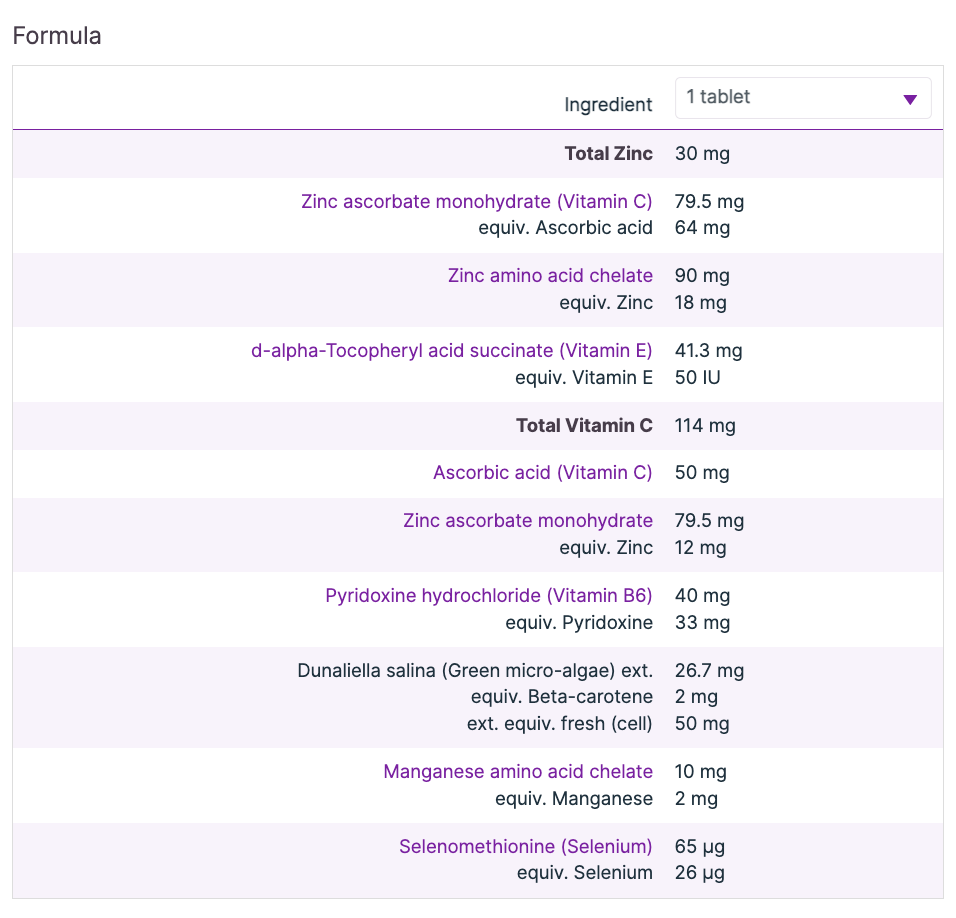Click the 50 IU Vitamin E value
The width and height of the screenshot is (956, 918).
pyautogui.click(x=697, y=378)
